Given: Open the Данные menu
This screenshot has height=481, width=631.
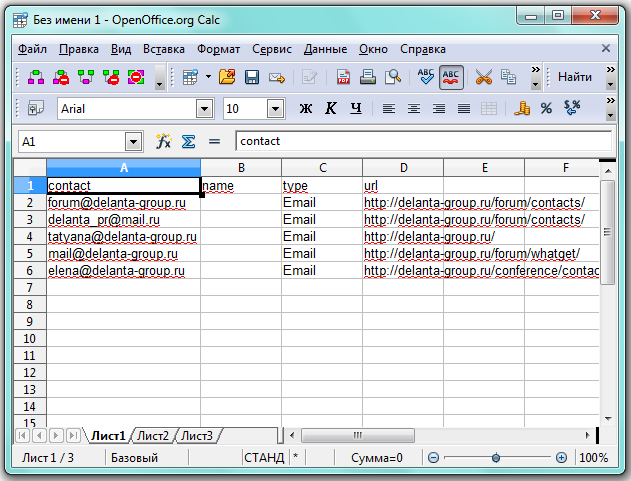Looking at the screenshot, I should 325,49.
